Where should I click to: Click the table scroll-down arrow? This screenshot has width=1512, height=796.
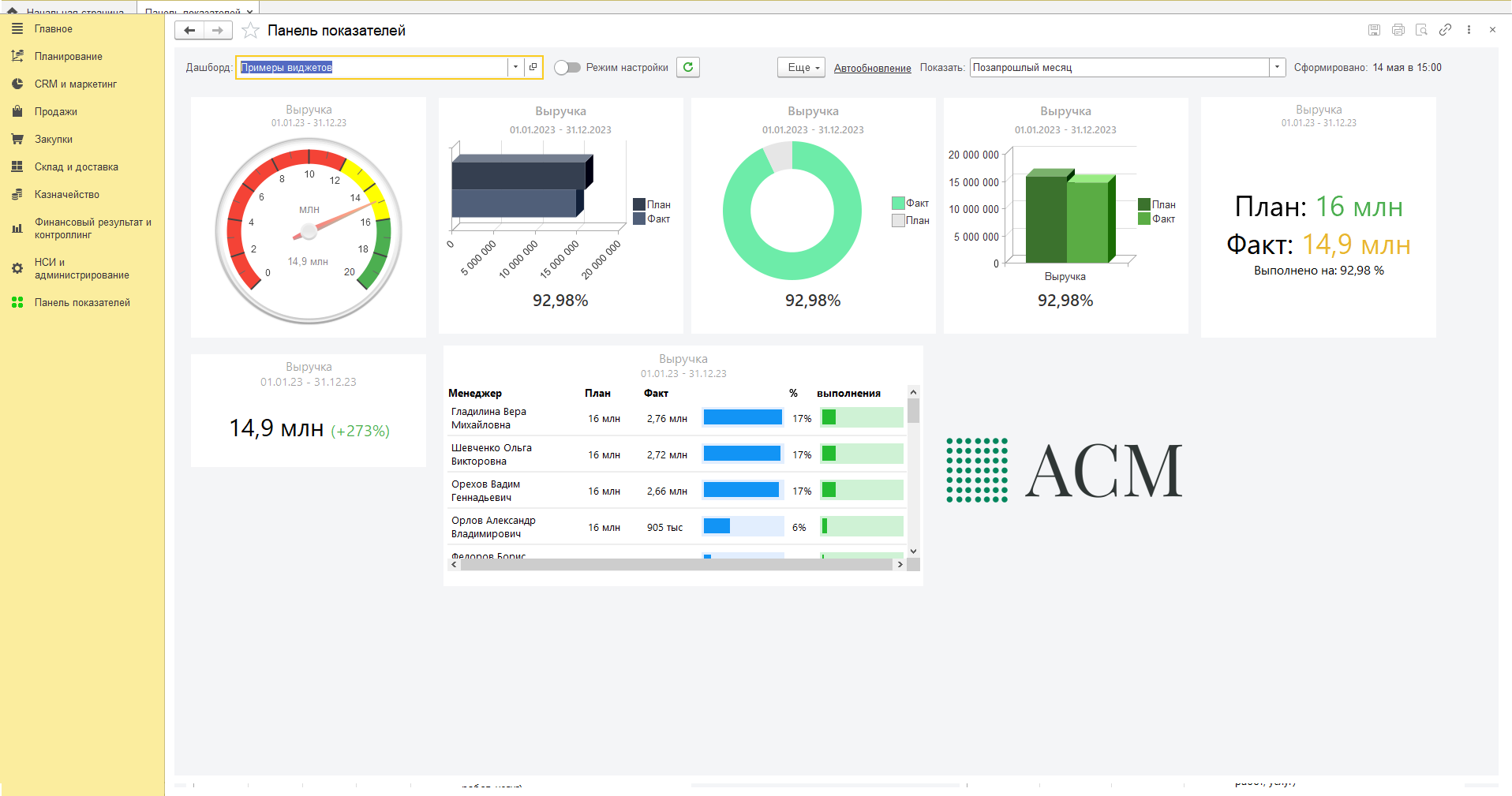tap(913, 551)
